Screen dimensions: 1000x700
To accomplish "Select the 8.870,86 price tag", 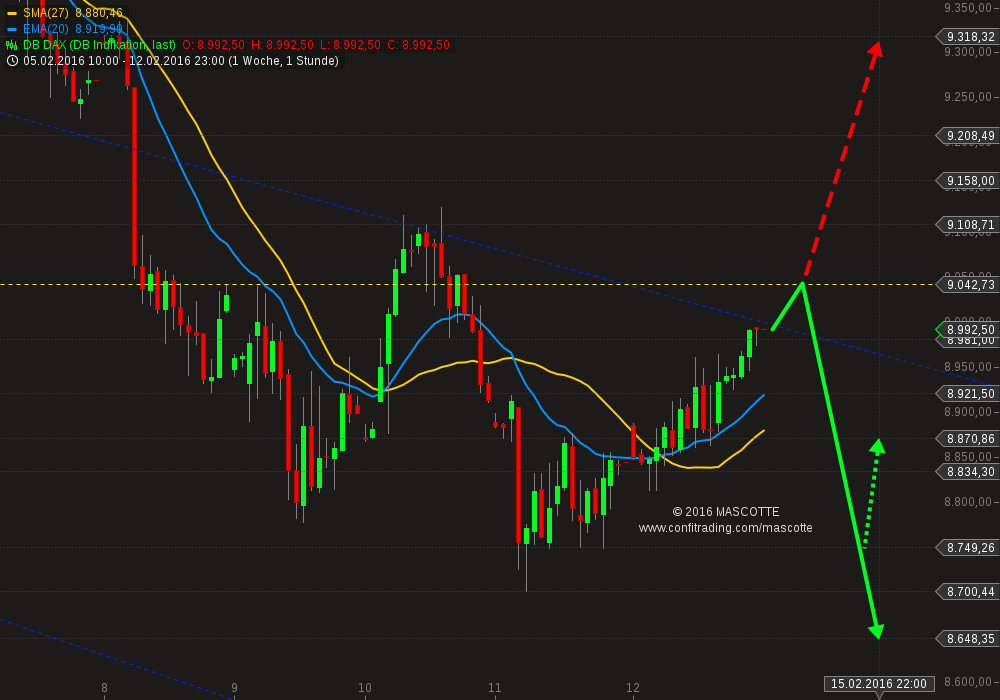I will [x=966, y=438].
